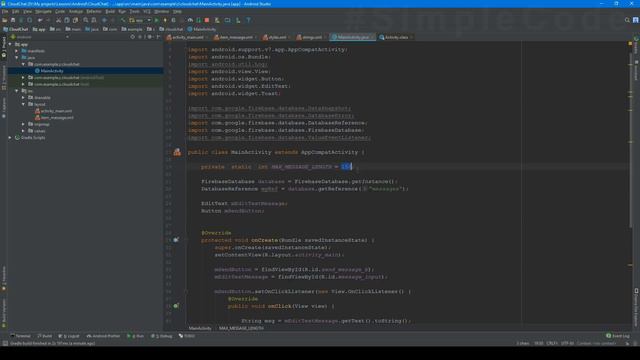The width and height of the screenshot is (640, 360).
Task: Expand the manifests folder
Action: (17, 51)
